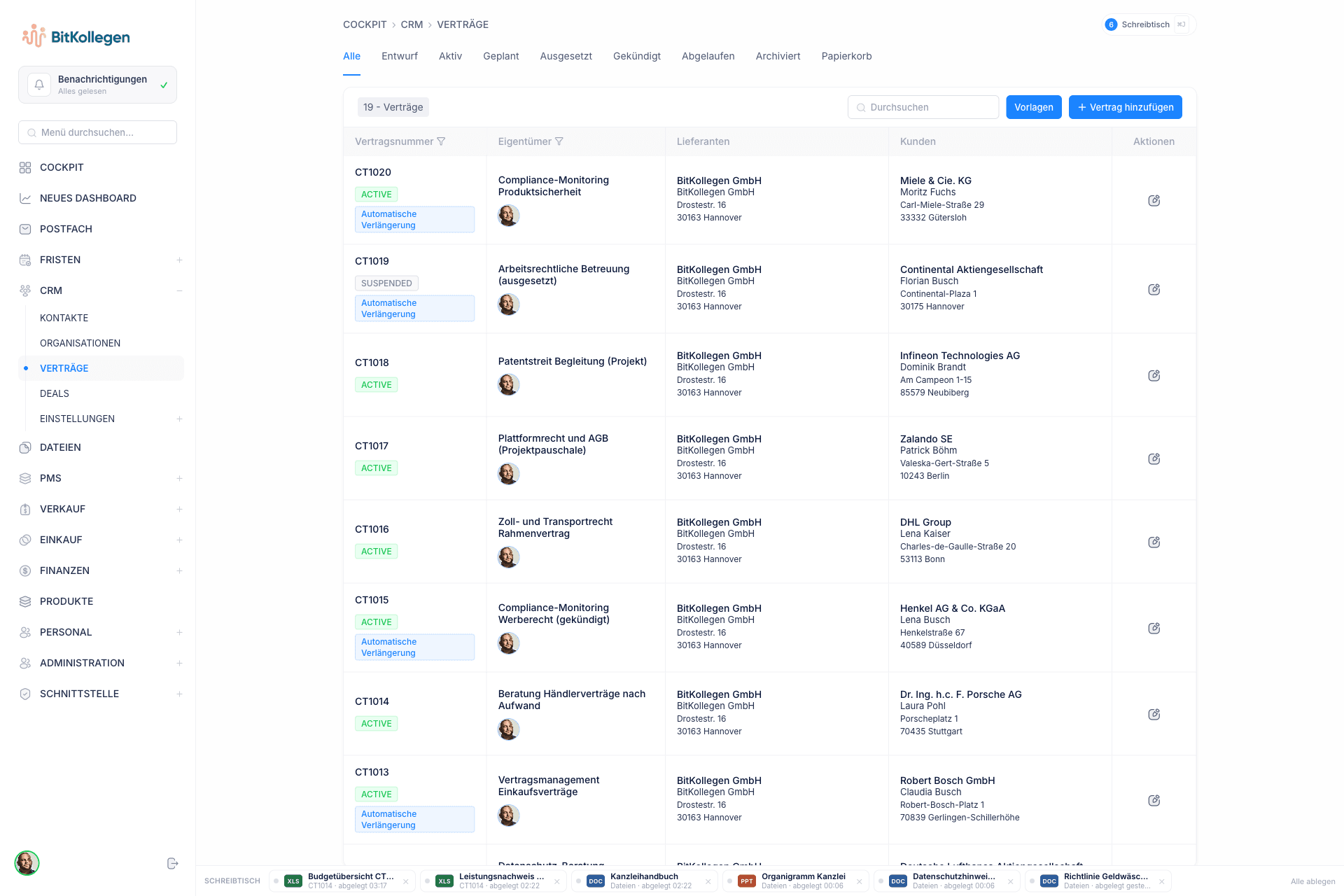1344x896 pixels.
Task: Filter by Vertragsnummer funnel icon
Action: pyautogui.click(x=441, y=141)
